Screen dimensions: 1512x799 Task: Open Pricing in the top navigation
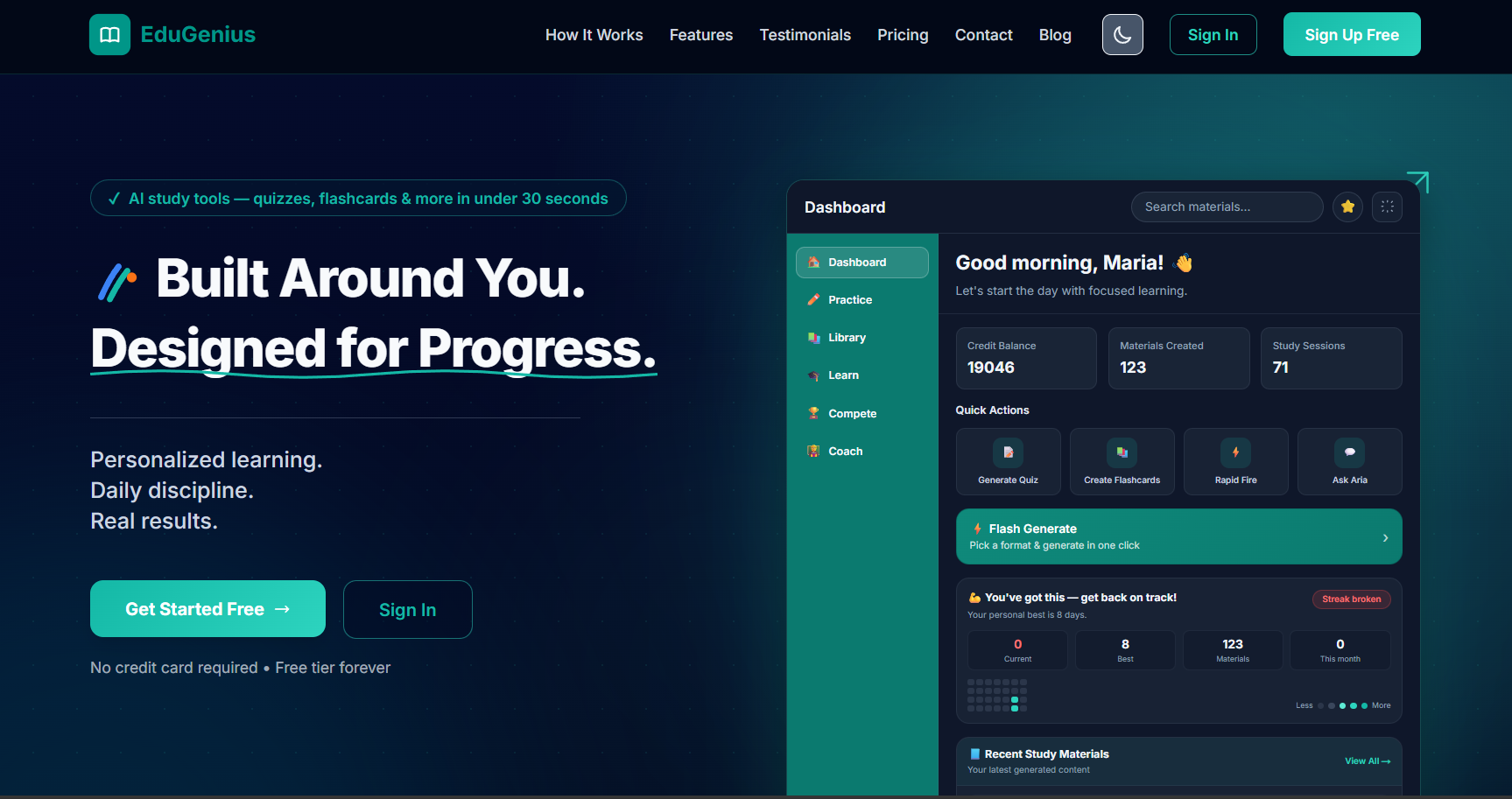coord(903,35)
